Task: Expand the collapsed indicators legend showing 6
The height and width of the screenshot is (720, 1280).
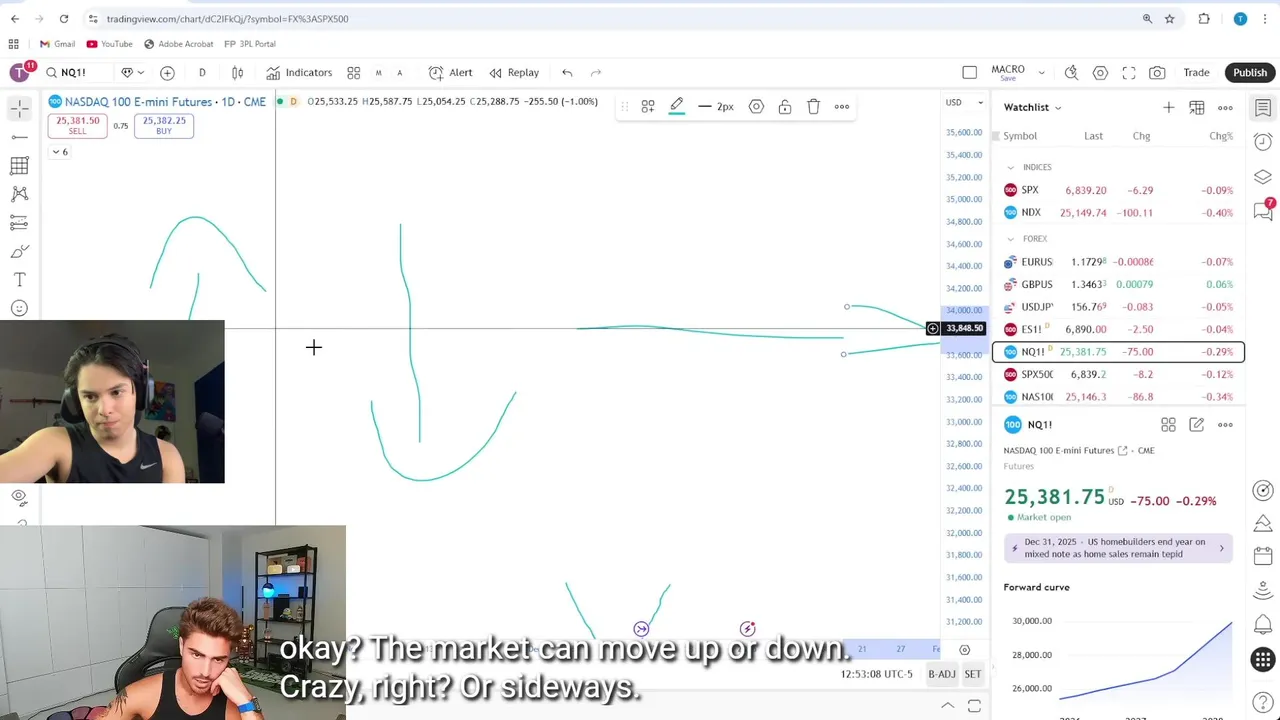Action: point(59,152)
